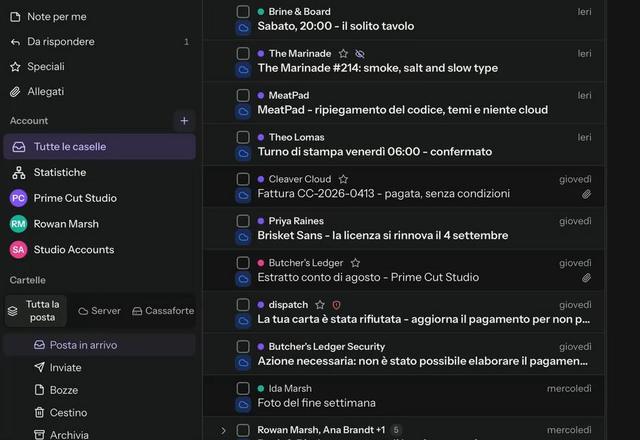This screenshot has width=640, height=440.
Task: Click inbox folder icon on Theo Lomas row
Action: point(243,153)
